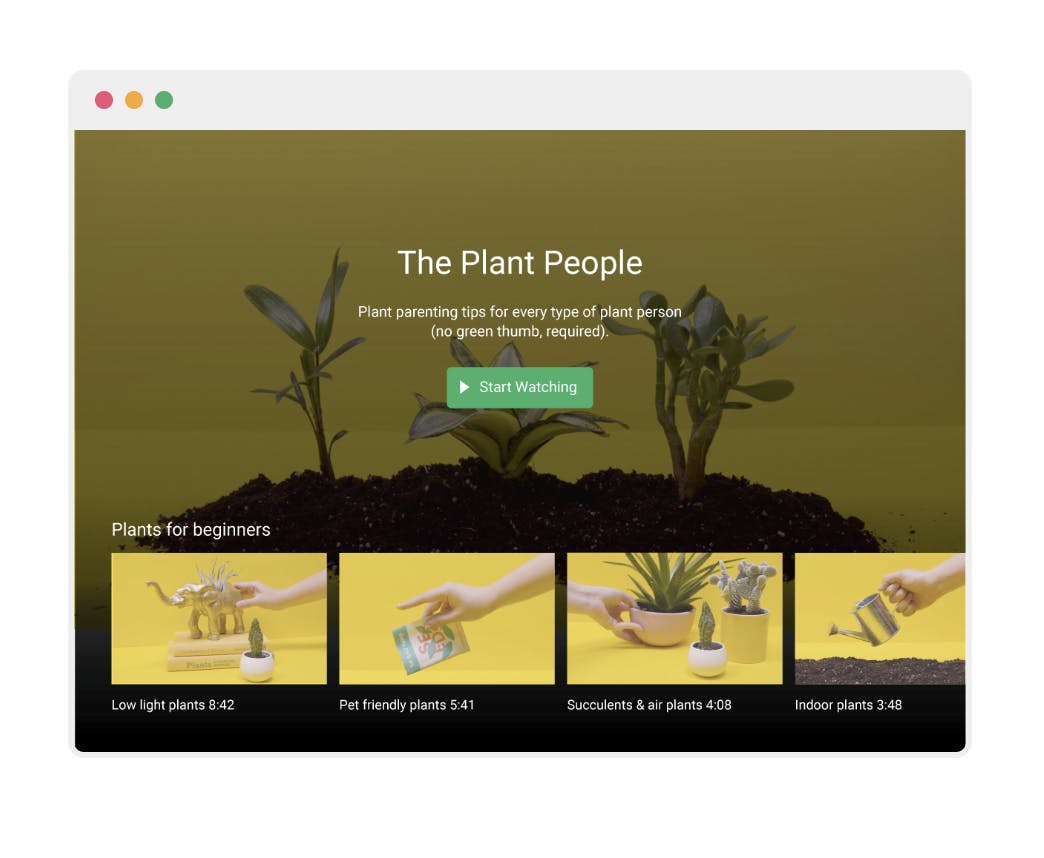This screenshot has width=1044, height=858.
Task: Open the Indoor plants watering can thumbnail
Action: click(x=880, y=618)
